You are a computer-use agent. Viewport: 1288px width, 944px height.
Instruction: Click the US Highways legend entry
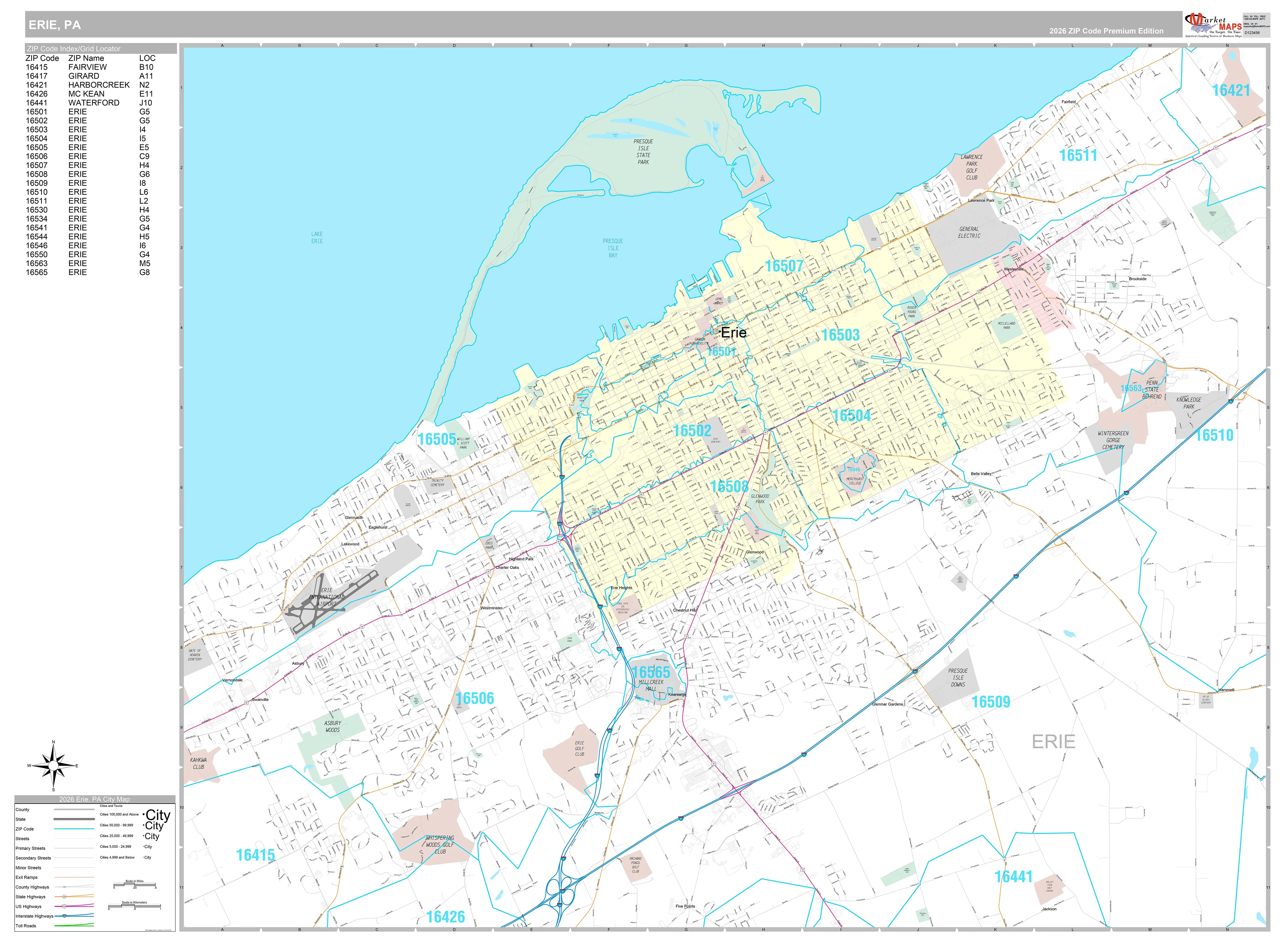click(x=54, y=906)
